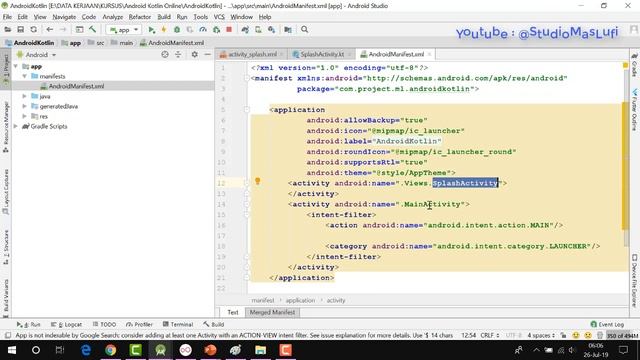Fold the application tag at line 5
This screenshot has width=640, height=360.
tap(247, 110)
